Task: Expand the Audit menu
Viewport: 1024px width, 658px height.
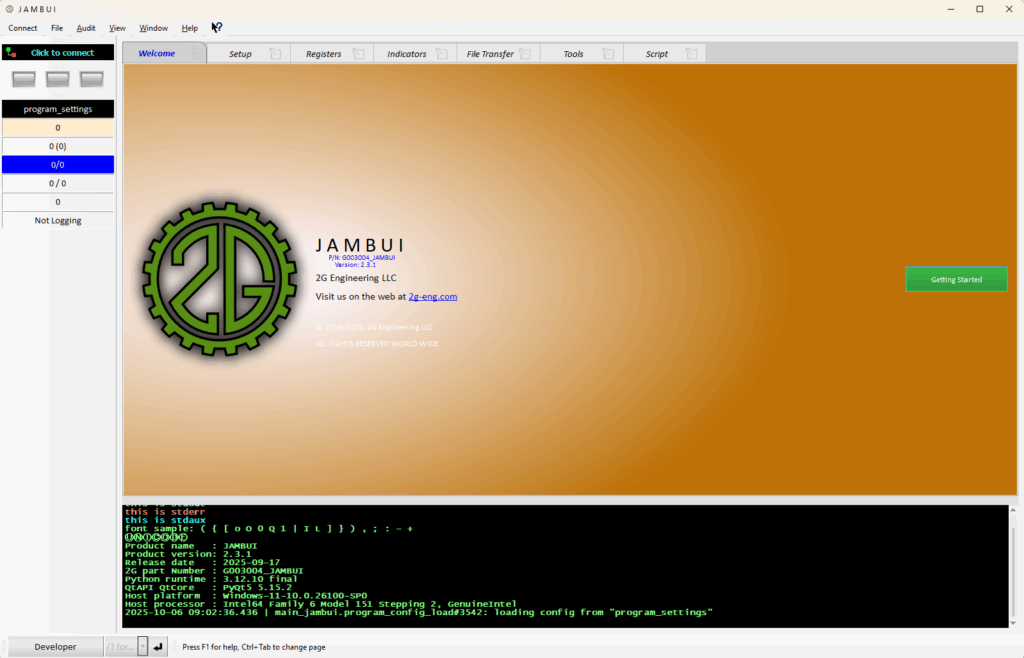Action: 86,28
